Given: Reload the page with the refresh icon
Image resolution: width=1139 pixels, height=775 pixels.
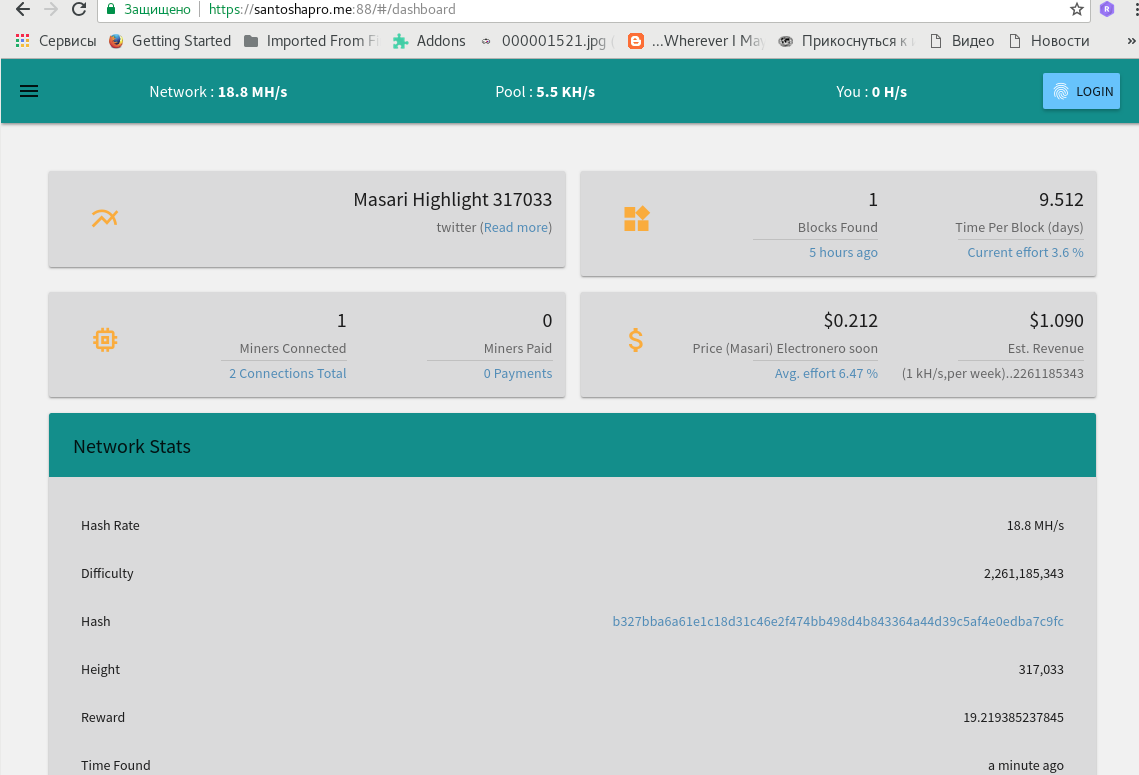Looking at the screenshot, I should coord(78,9).
